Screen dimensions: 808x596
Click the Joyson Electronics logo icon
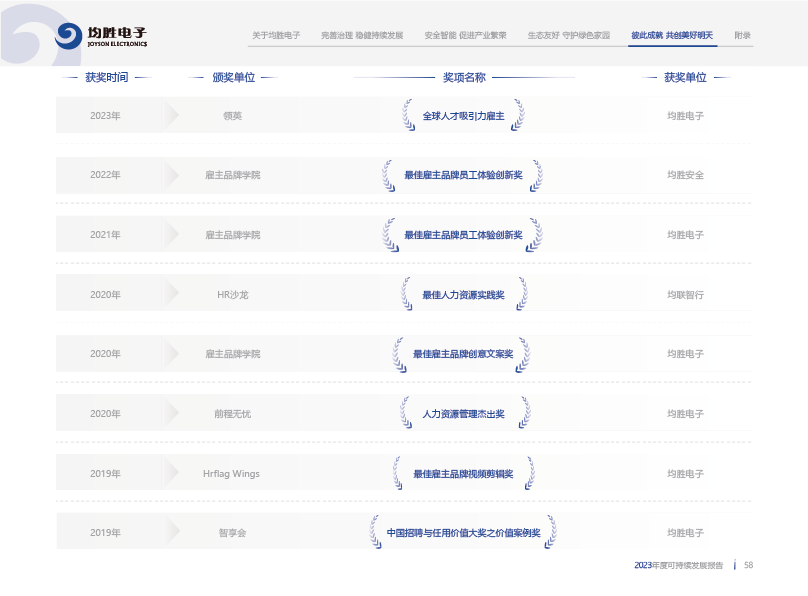[70, 37]
